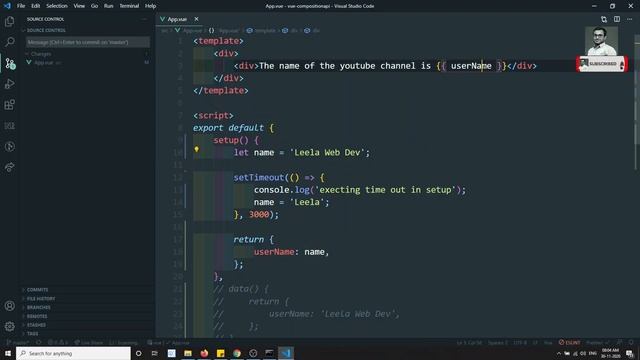Viewport: 640px width, 360px height.
Task: Open the Manage gear icon
Action: click(9, 326)
